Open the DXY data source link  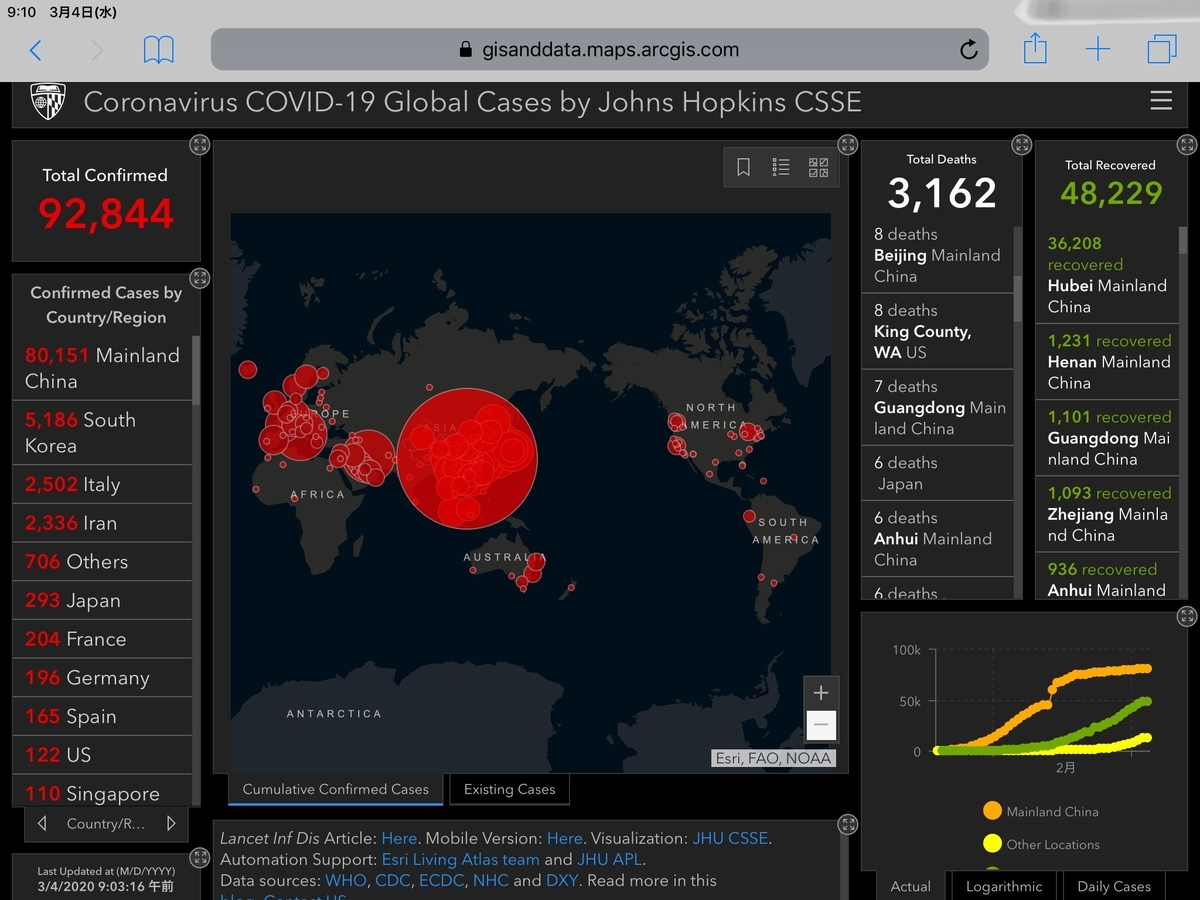click(562, 881)
